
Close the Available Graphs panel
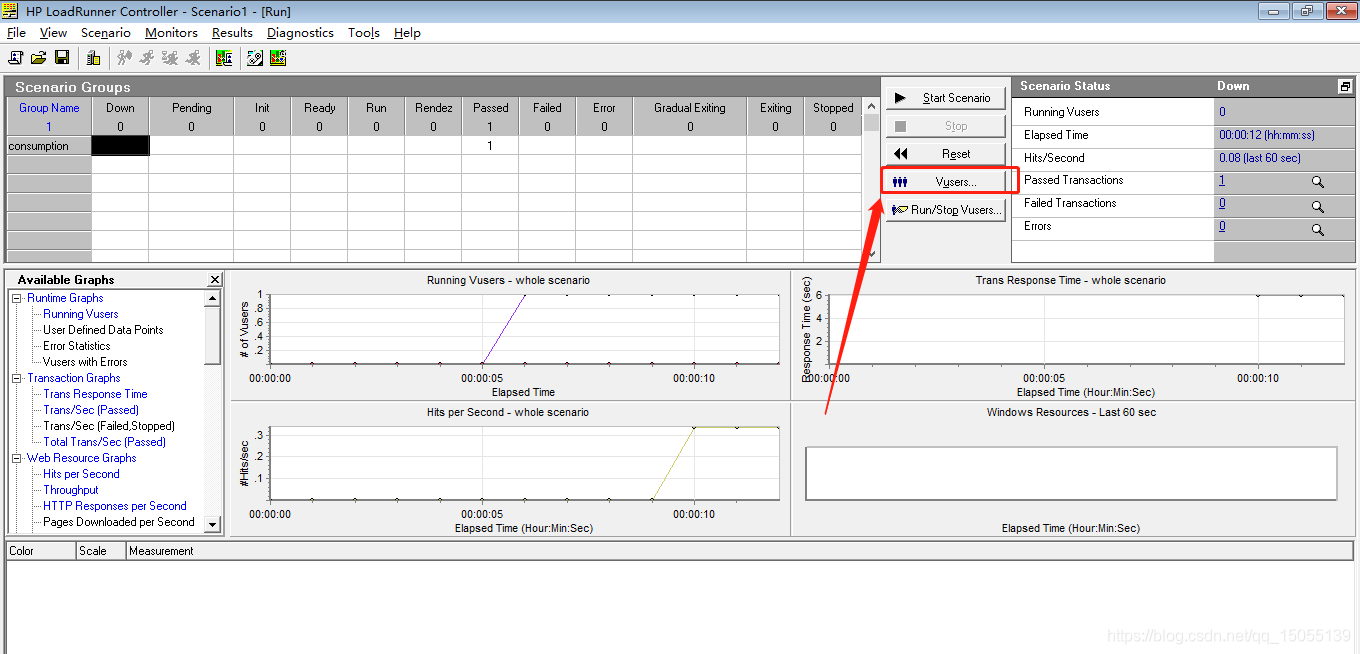(215, 280)
